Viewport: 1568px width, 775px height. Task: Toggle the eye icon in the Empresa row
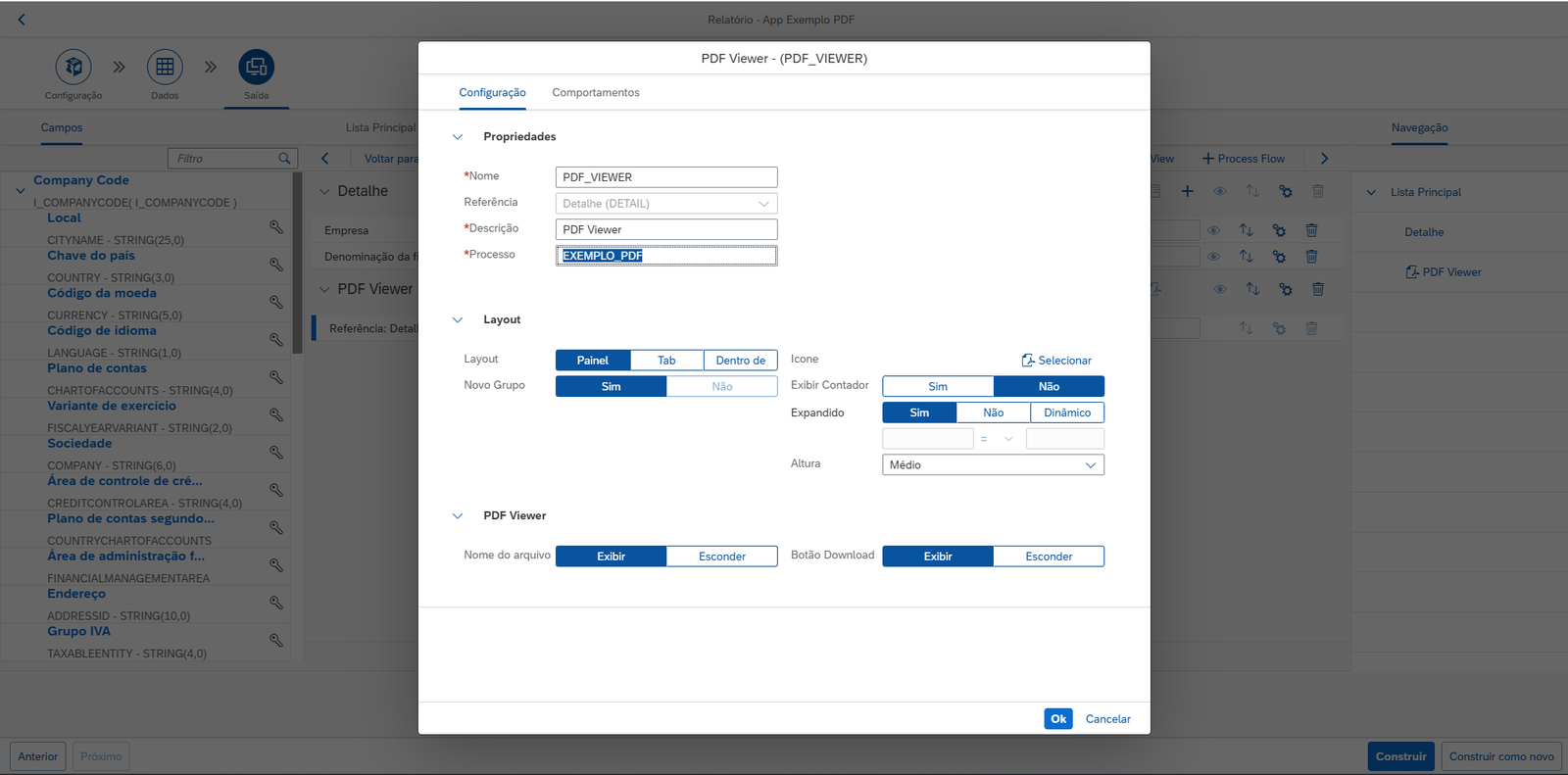pyautogui.click(x=1213, y=230)
